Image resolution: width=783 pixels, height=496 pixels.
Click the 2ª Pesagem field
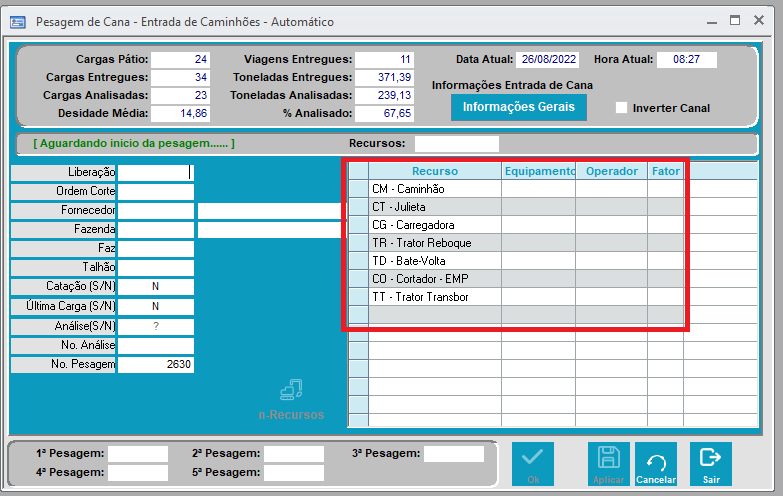pyautogui.click(x=294, y=454)
